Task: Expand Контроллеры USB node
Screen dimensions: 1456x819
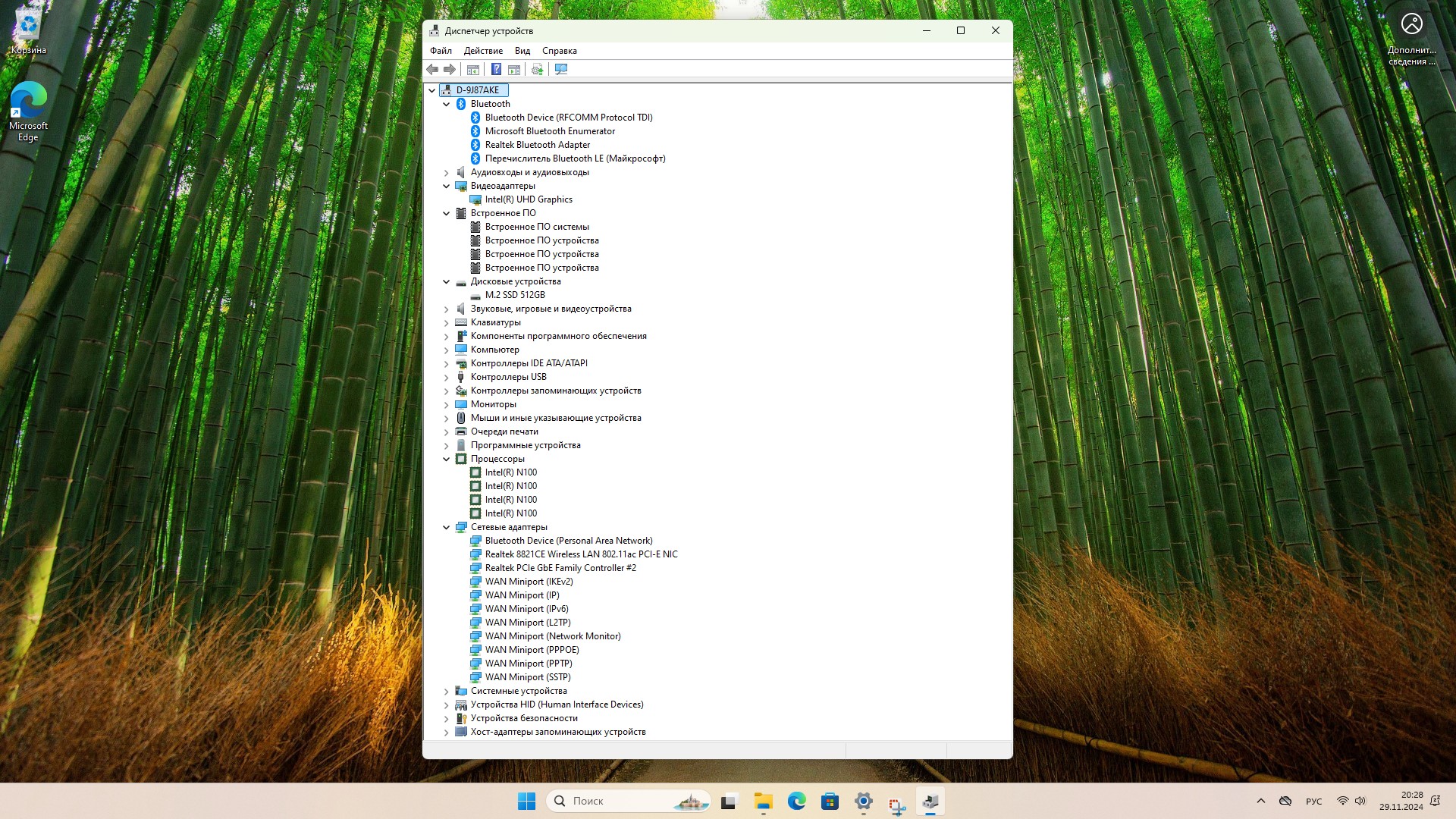Action: [x=447, y=377]
